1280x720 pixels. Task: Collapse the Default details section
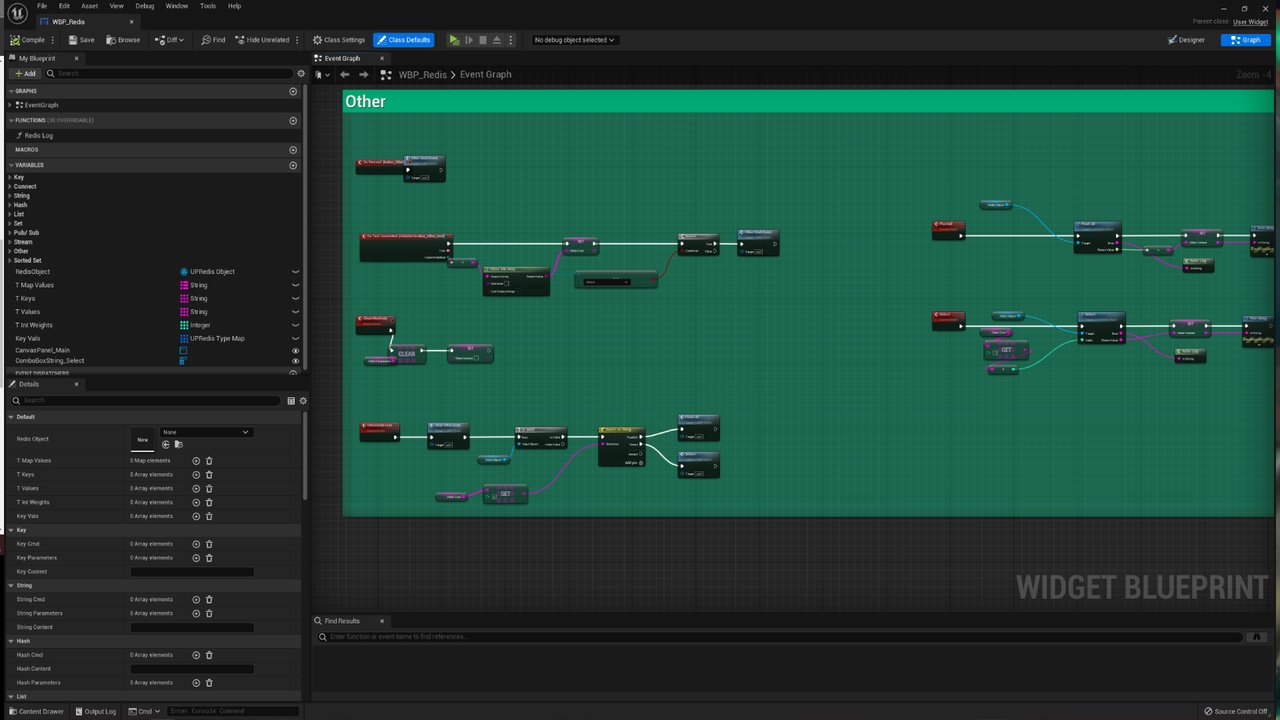[11, 417]
